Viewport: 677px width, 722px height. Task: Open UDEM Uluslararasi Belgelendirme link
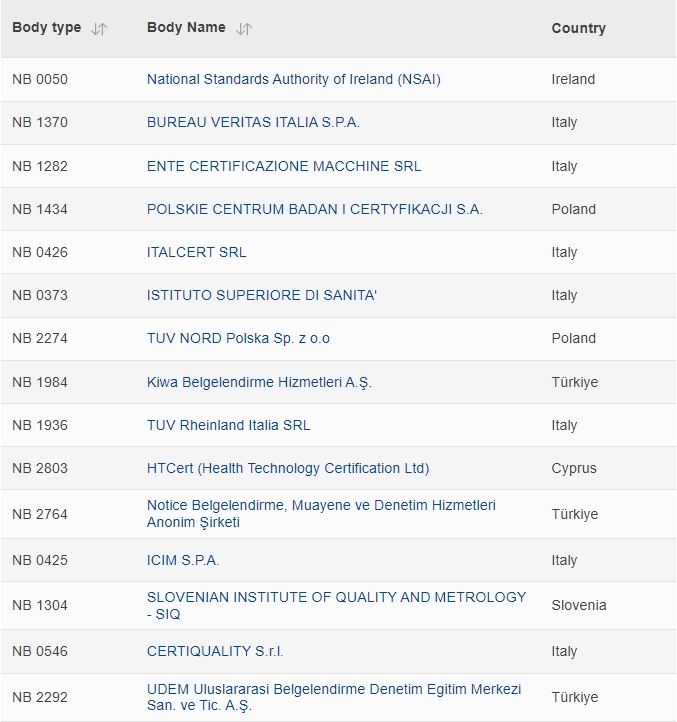(x=334, y=697)
